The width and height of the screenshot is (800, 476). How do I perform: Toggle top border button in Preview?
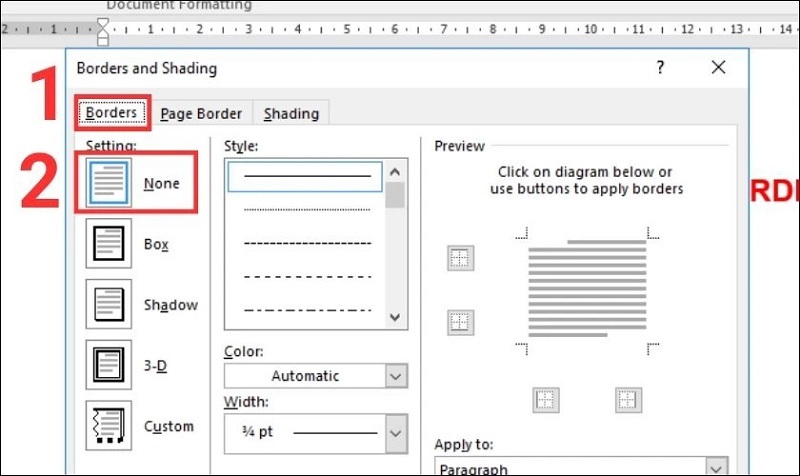click(460, 258)
